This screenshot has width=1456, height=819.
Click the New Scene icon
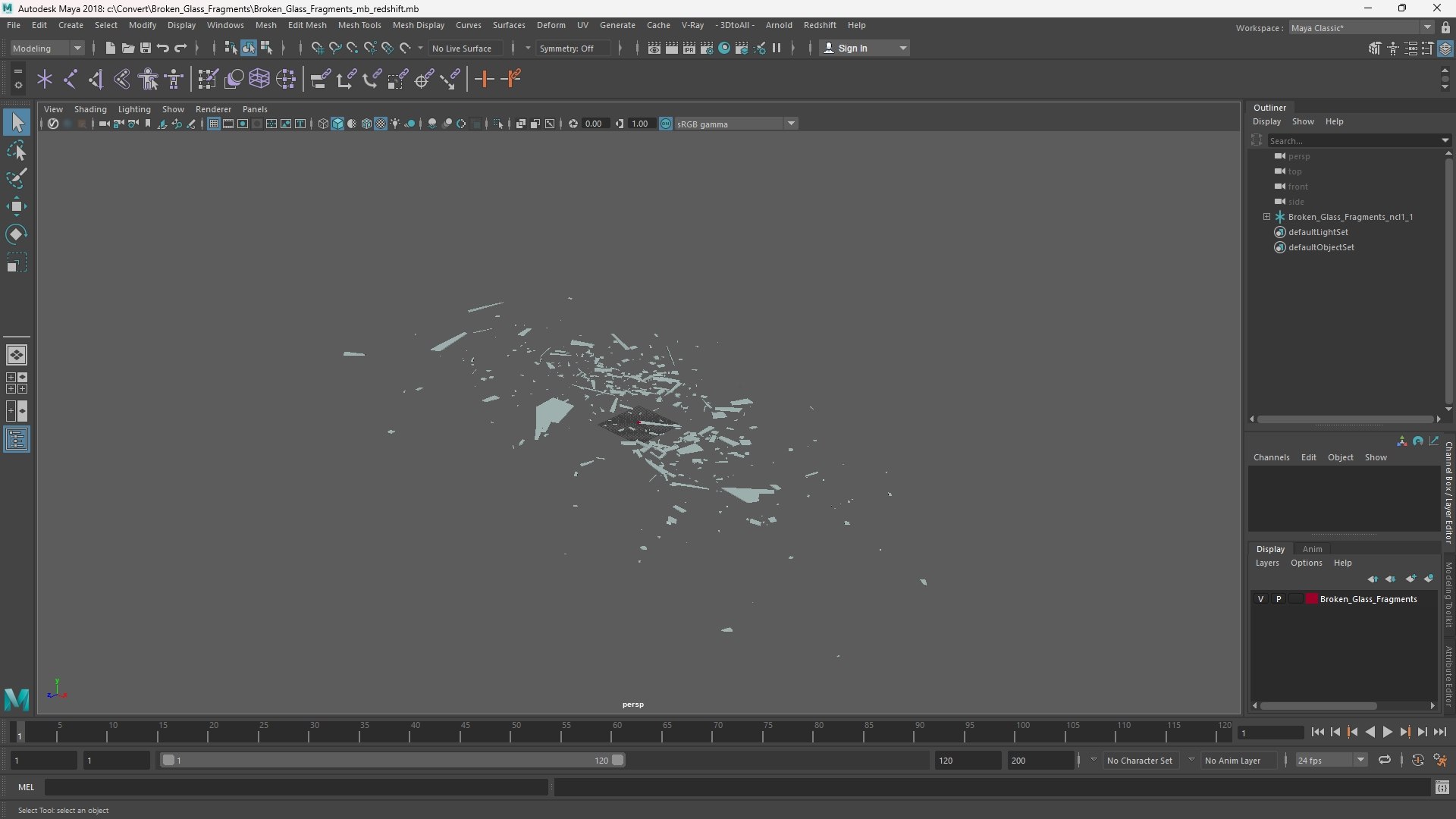tap(111, 49)
